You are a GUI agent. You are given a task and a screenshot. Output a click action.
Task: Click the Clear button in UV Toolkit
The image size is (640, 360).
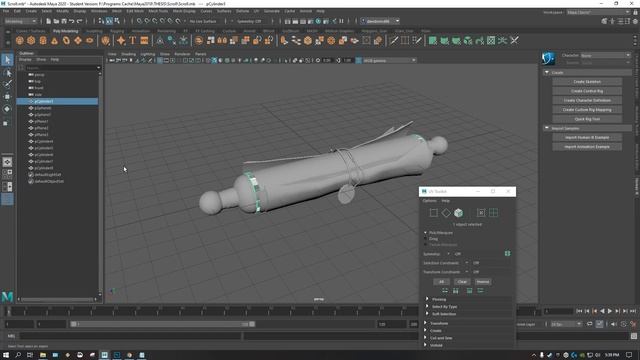462,282
